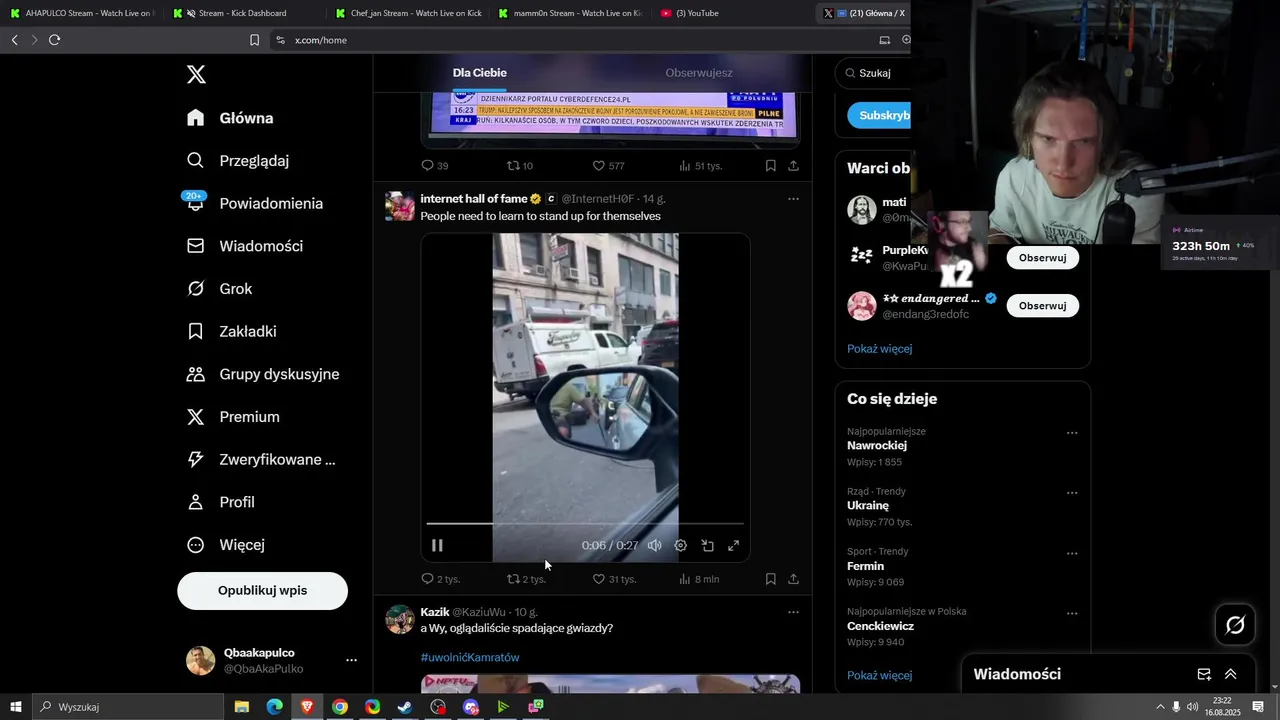Open more options on Kazik post

(793, 612)
